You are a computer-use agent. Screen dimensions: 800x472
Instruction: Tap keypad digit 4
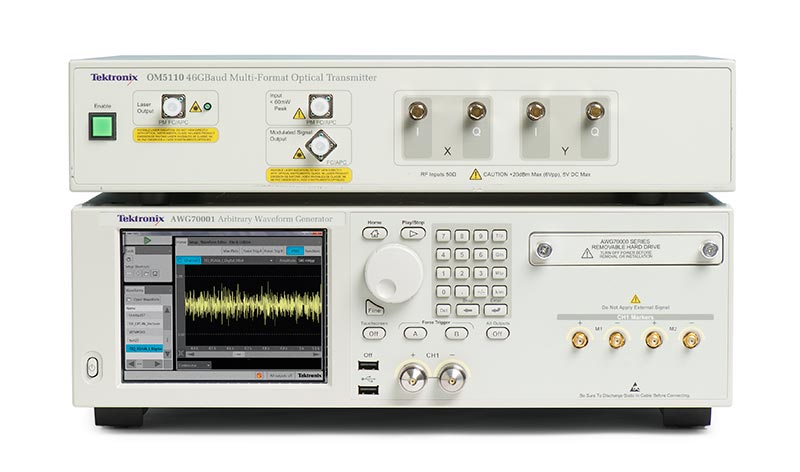(x=443, y=254)
